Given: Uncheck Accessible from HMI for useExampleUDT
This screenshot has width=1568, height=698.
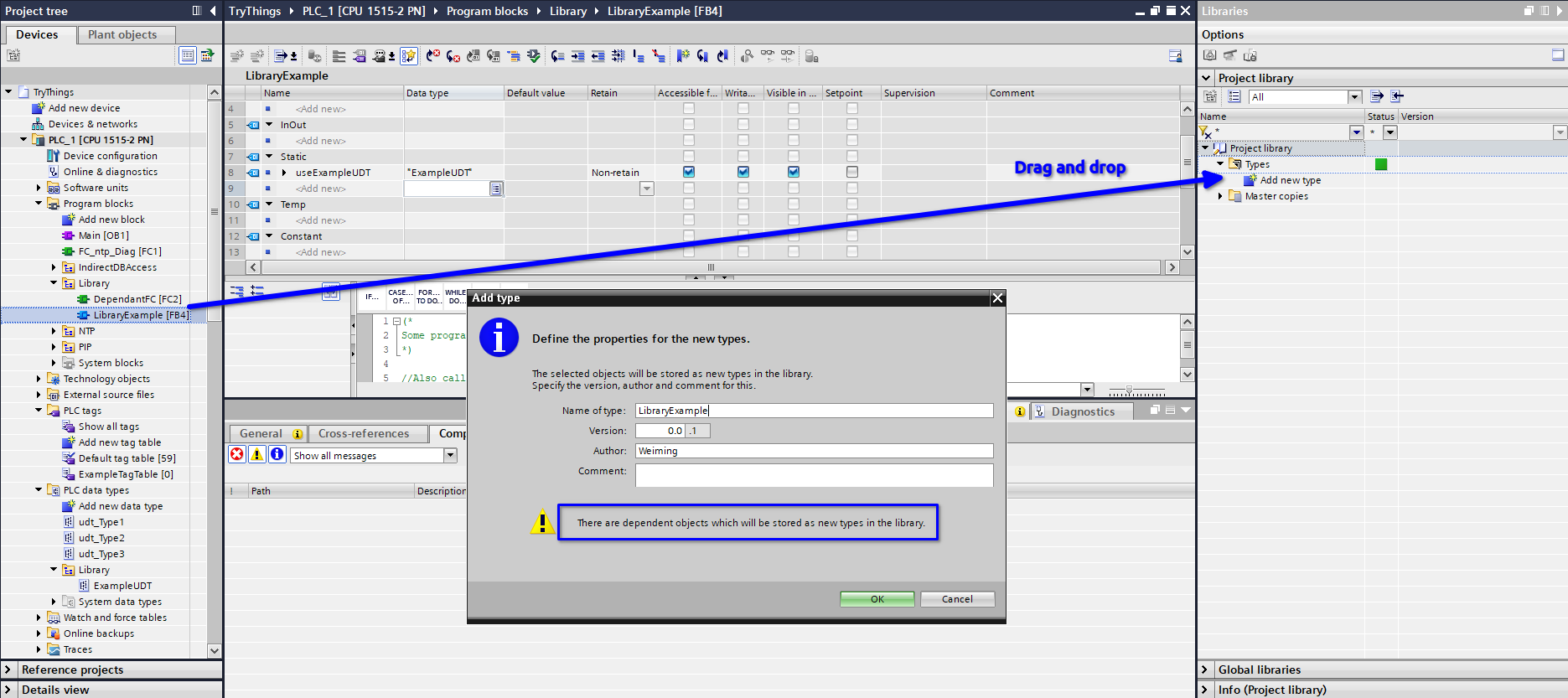Looking at the screenshot, I should point(689,172).
